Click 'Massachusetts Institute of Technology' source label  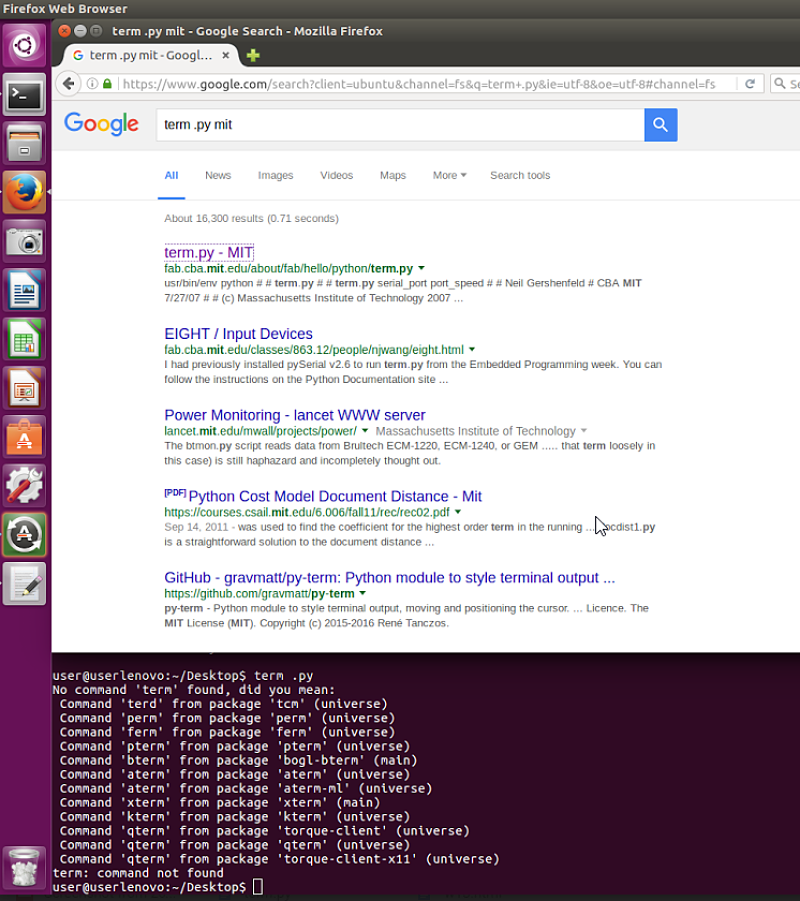click(475, 431)
